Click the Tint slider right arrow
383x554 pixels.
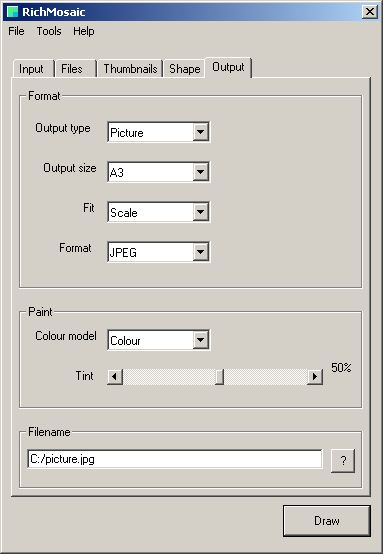pos(315,377)
